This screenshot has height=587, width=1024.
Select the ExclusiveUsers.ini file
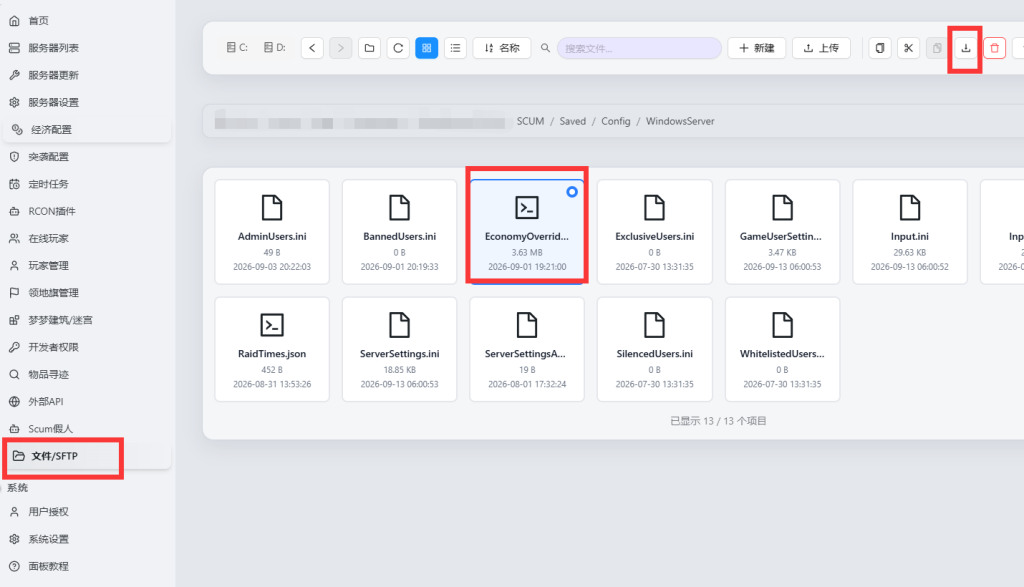click(654, 232)
